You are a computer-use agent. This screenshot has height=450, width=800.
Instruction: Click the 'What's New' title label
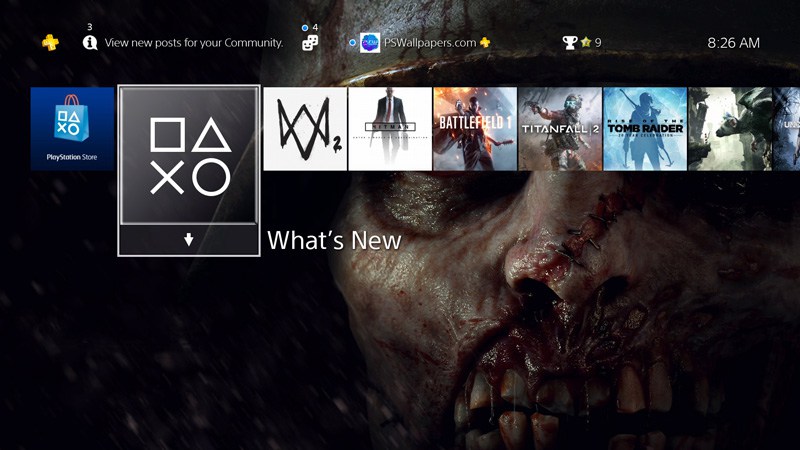(x=334, y=240)
